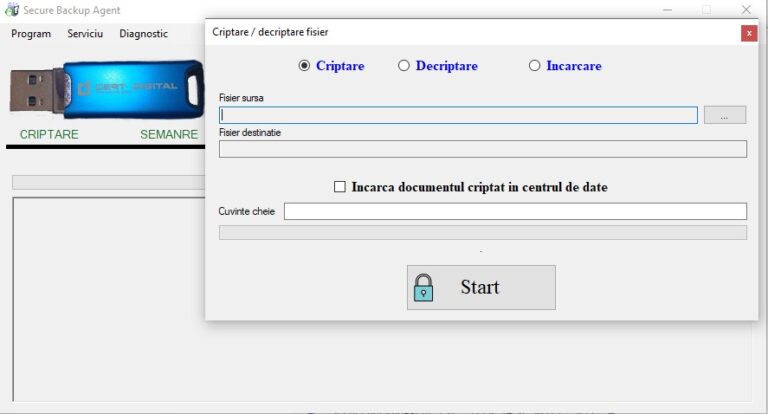768x414 pixels.
Task: Select the green SEMANRE label
Action: 169,134
